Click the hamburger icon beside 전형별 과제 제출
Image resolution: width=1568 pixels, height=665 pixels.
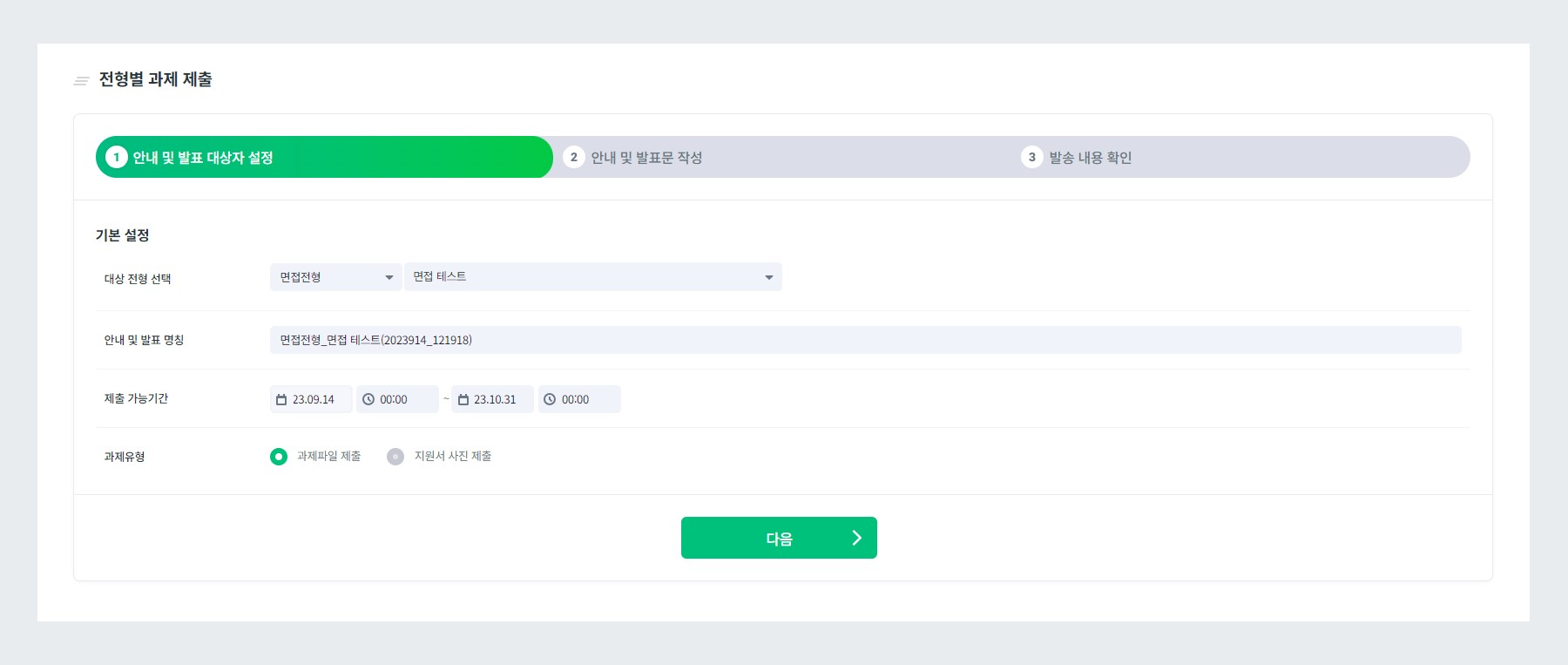[80, 80]
